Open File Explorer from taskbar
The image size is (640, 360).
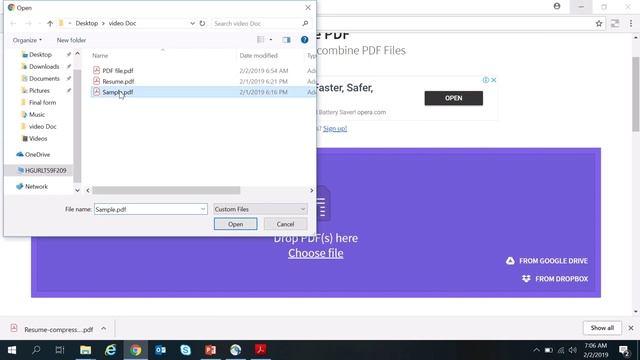(85, 350)
